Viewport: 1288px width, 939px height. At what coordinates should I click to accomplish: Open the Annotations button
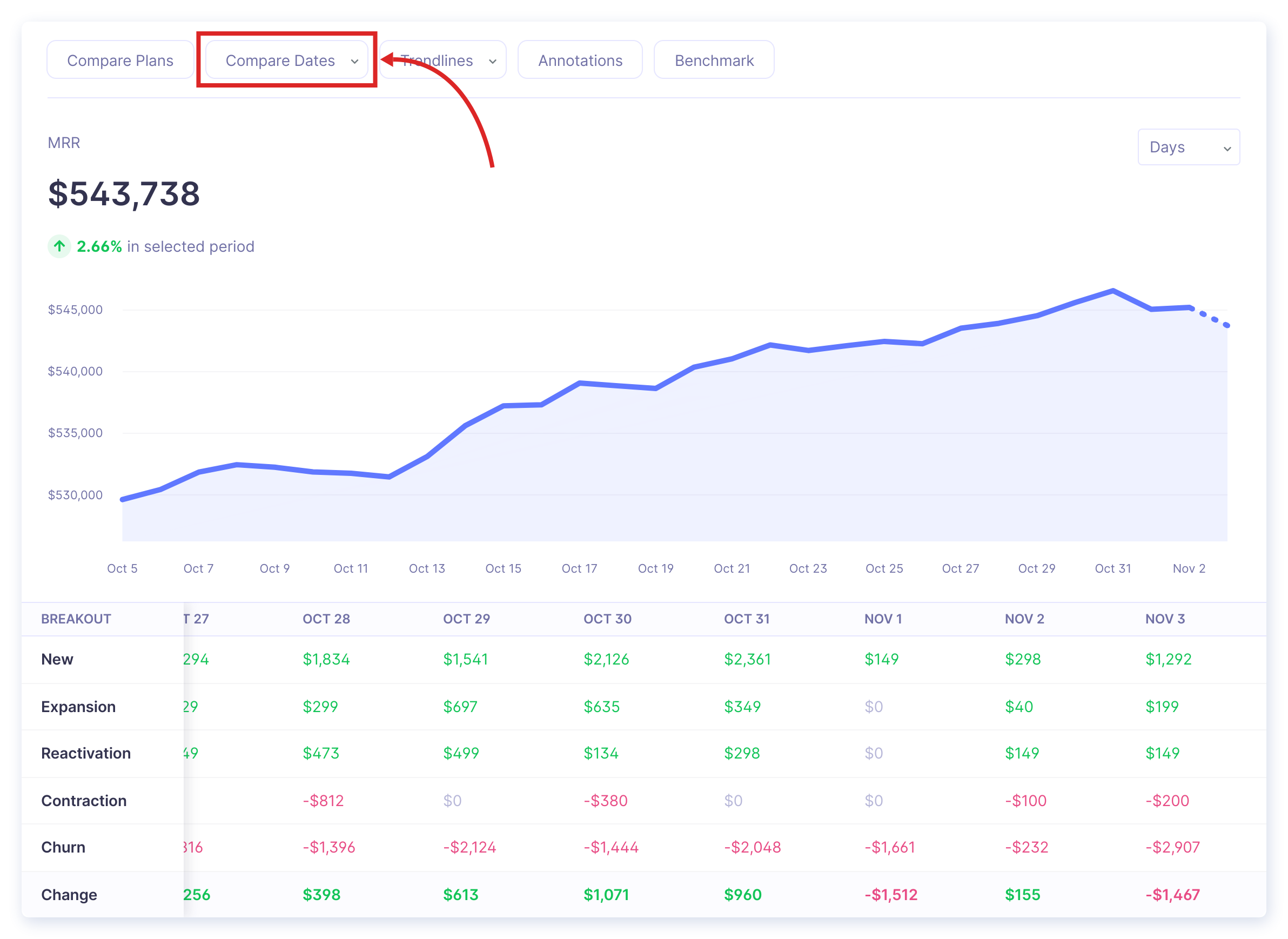coord(580,61)
